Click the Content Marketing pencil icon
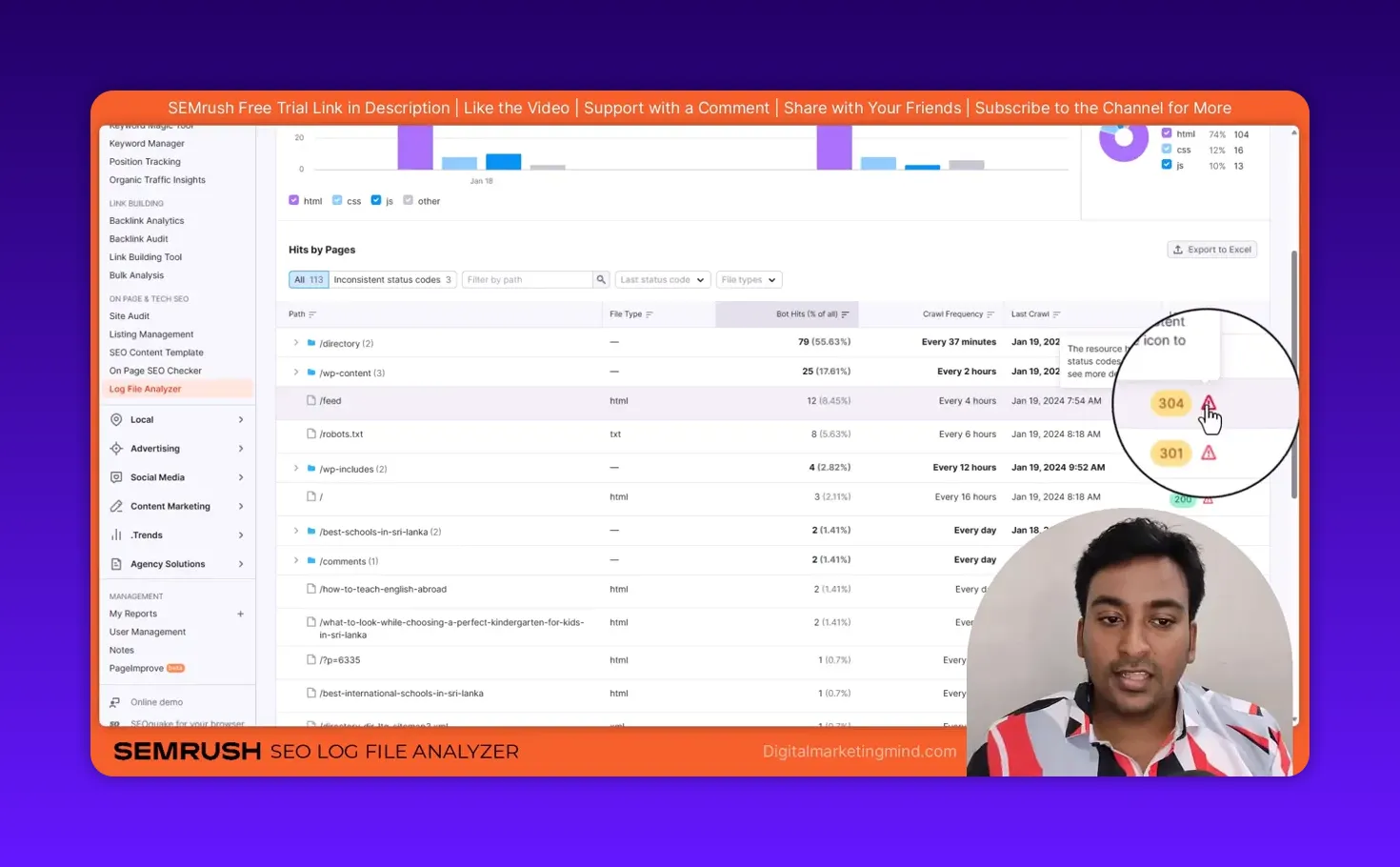This screenshot has width=1400, height=867. (116, 505)
